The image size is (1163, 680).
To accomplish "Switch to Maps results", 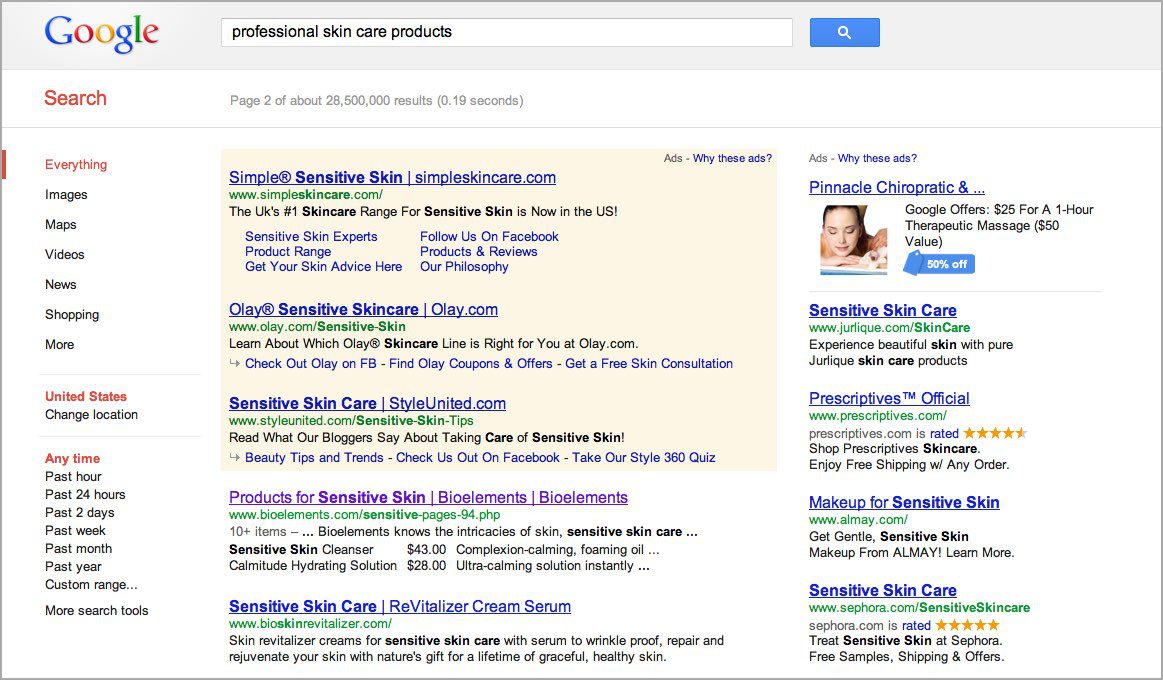I will tap(61, 225).
